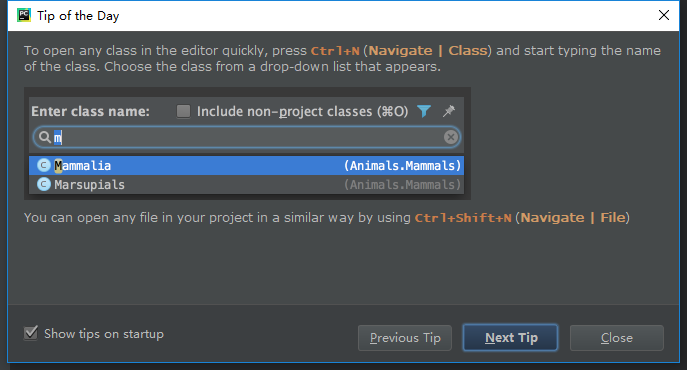Toggle Show tips on startup checkbox
Viewport: 687px width, 370px height.
[31, 333]
